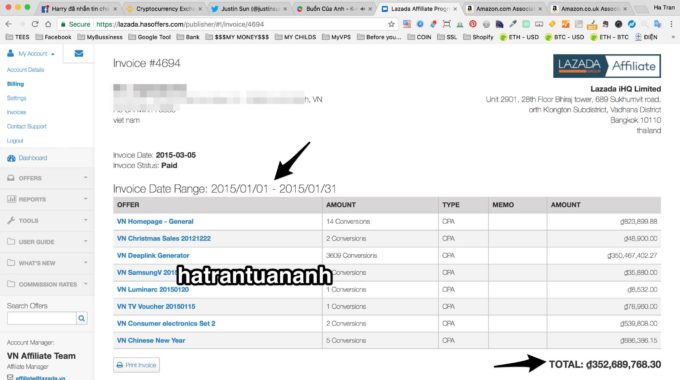680x380 pixels.
Task: Click the Ha Tran profile button
Action: 664,7
